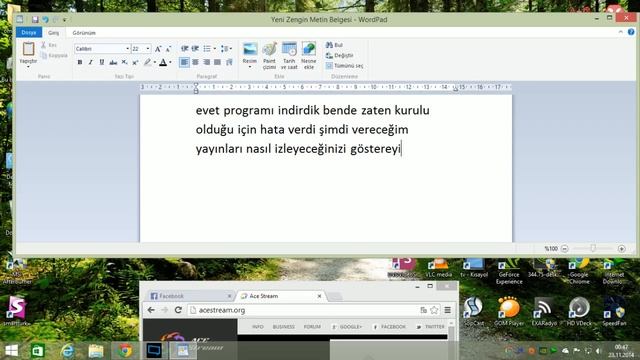
Task: Open FORUM link on Ace Stream page
Action: pos(312,327)
